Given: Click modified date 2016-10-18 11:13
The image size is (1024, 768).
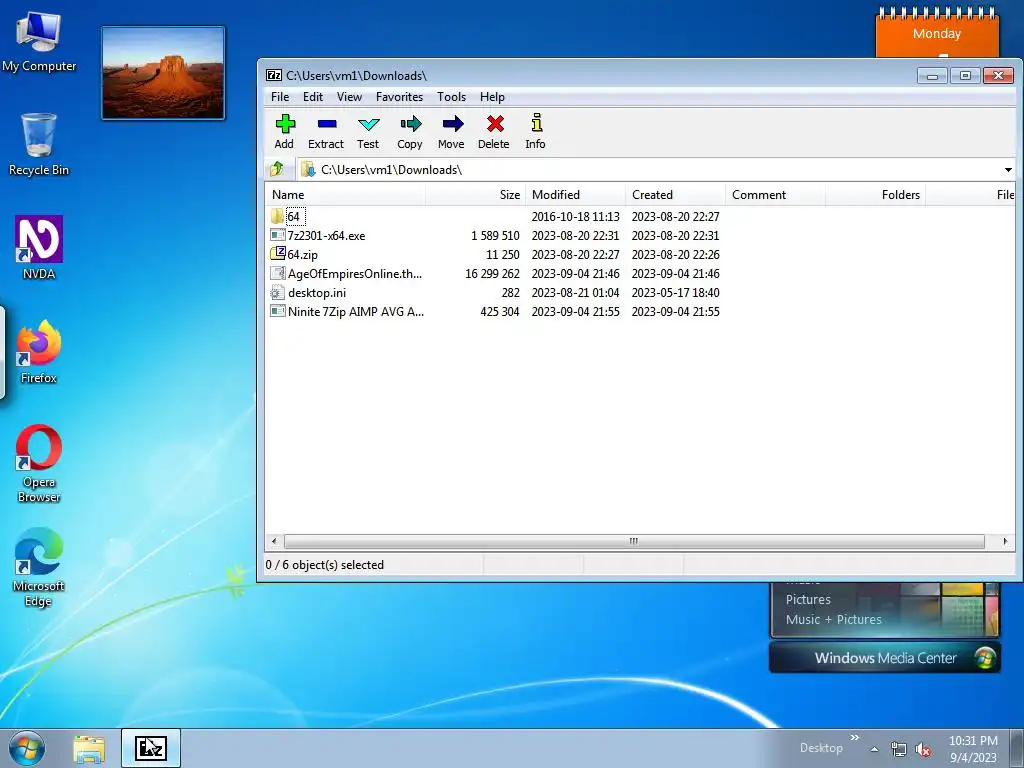Looking at the screenshot, I should point(575,216).
